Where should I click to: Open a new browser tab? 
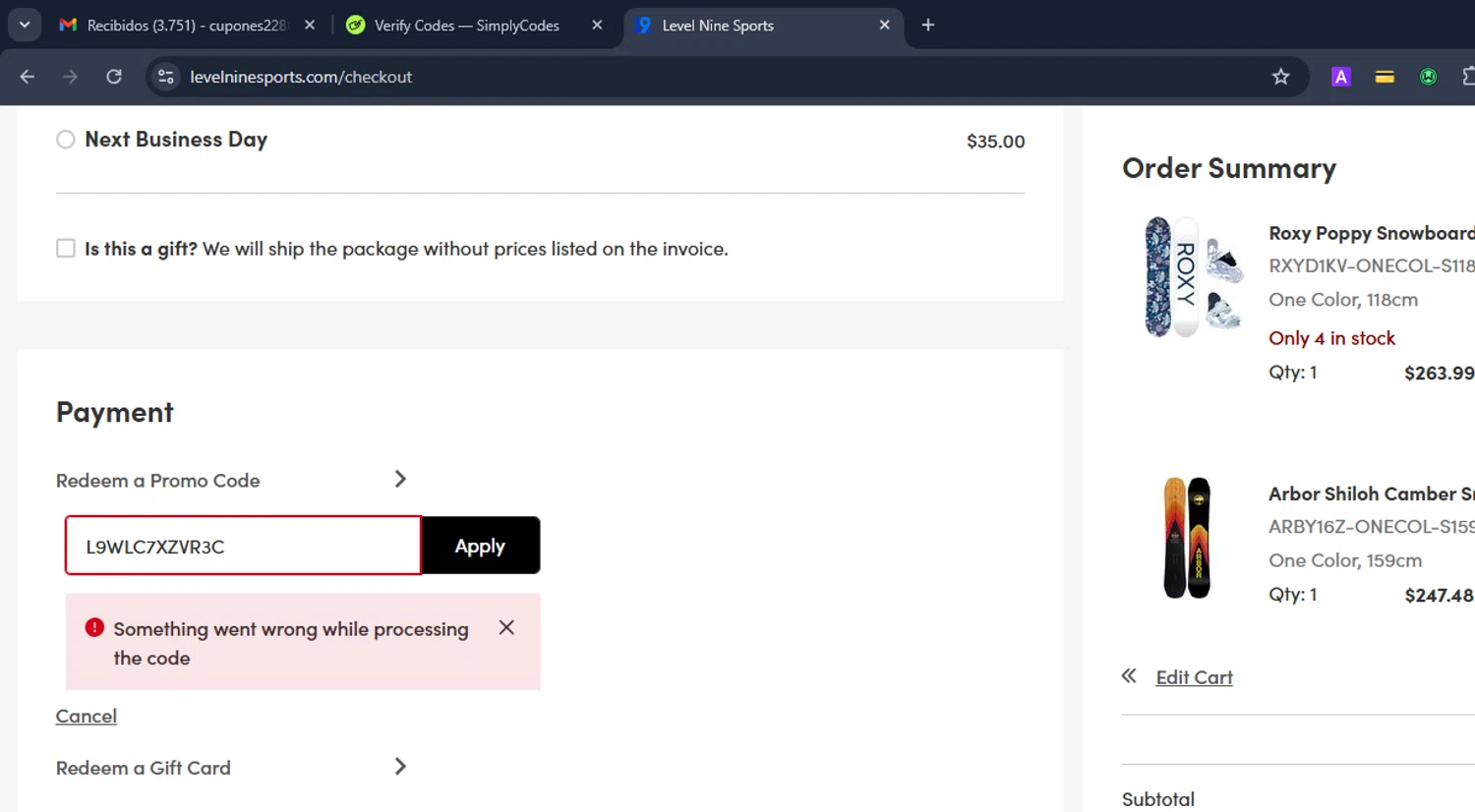pyautogui.click(x=927, y=26)
